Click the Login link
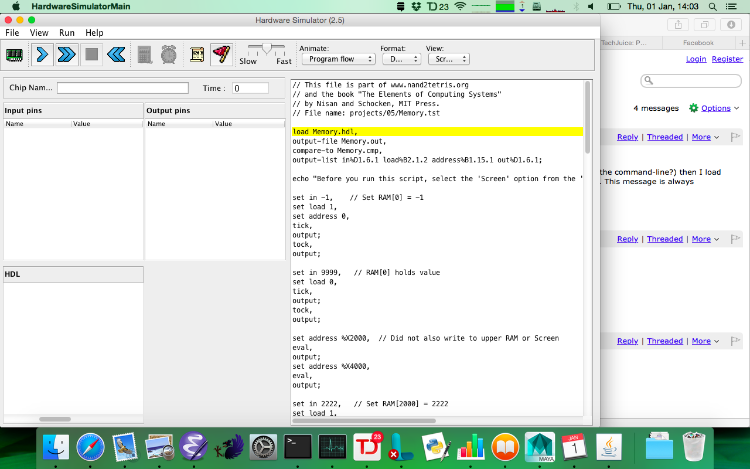Image resolution: width=750 pixels, height=469 pixels. (x=696, y=59)
